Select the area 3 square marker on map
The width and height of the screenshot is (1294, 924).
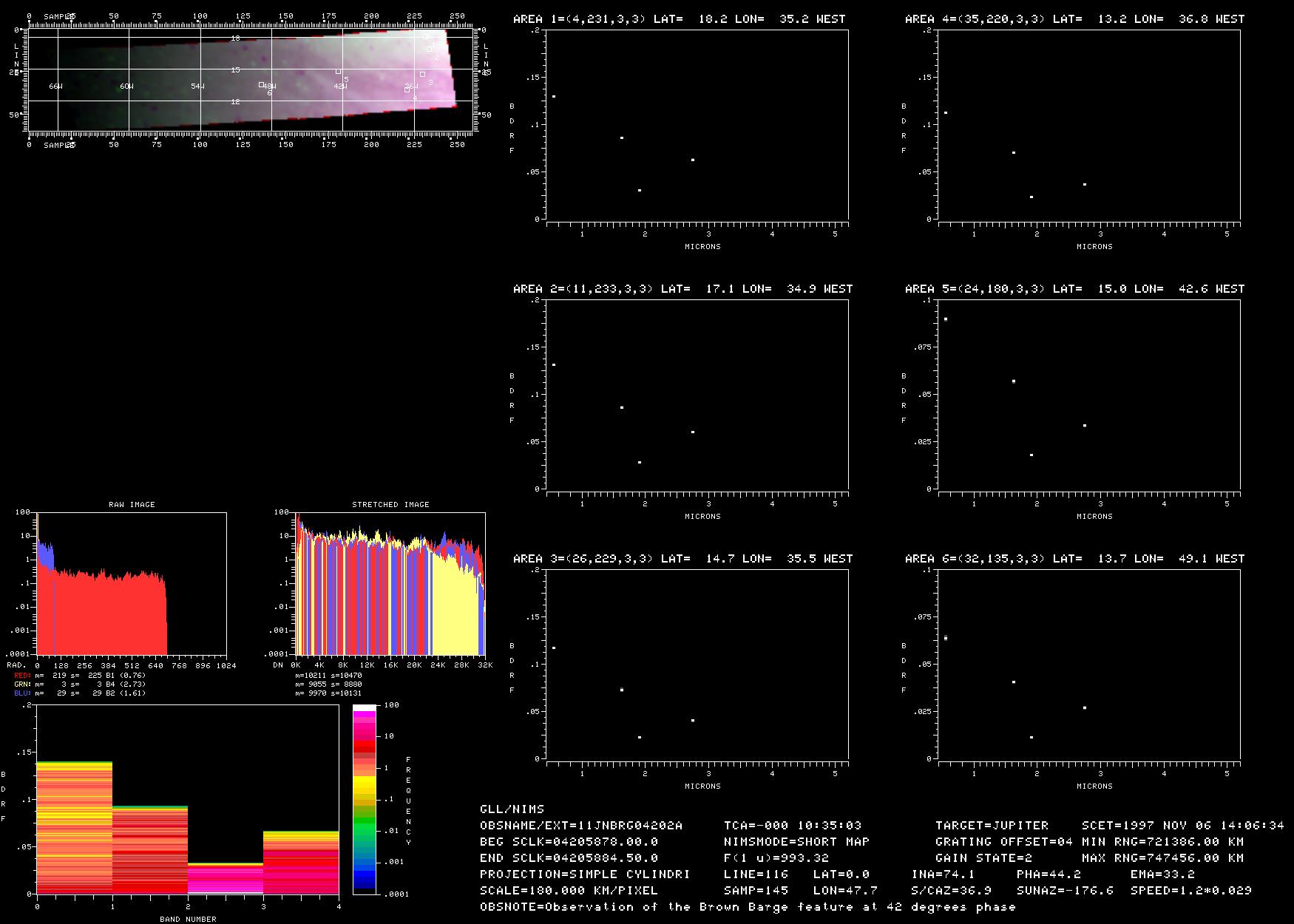(422, 74)
